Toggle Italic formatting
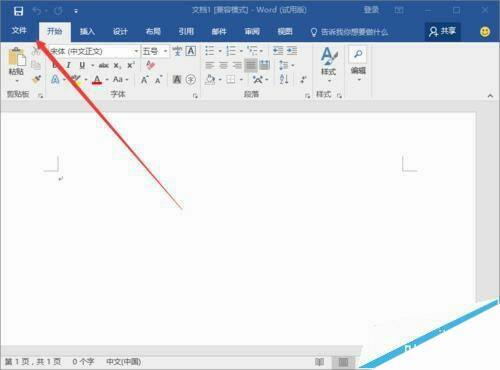Screen dimensions: 500x370 (x=69, y=65)
